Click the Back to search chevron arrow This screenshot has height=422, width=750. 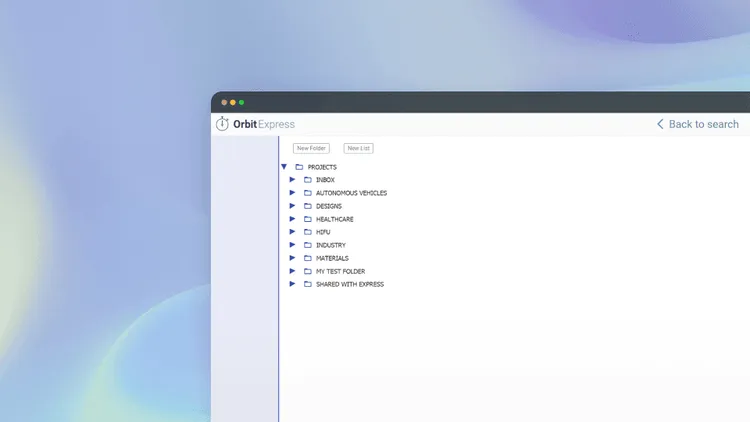coord(660,124)
